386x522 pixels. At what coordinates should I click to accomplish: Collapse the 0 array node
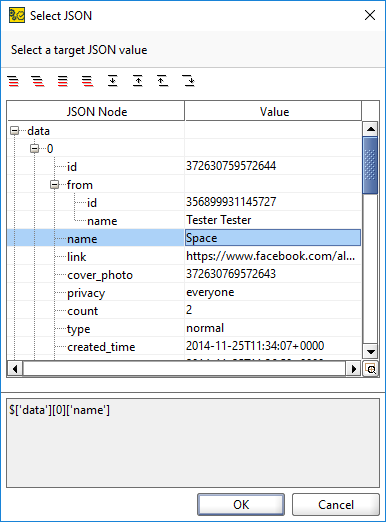(34, 148)
